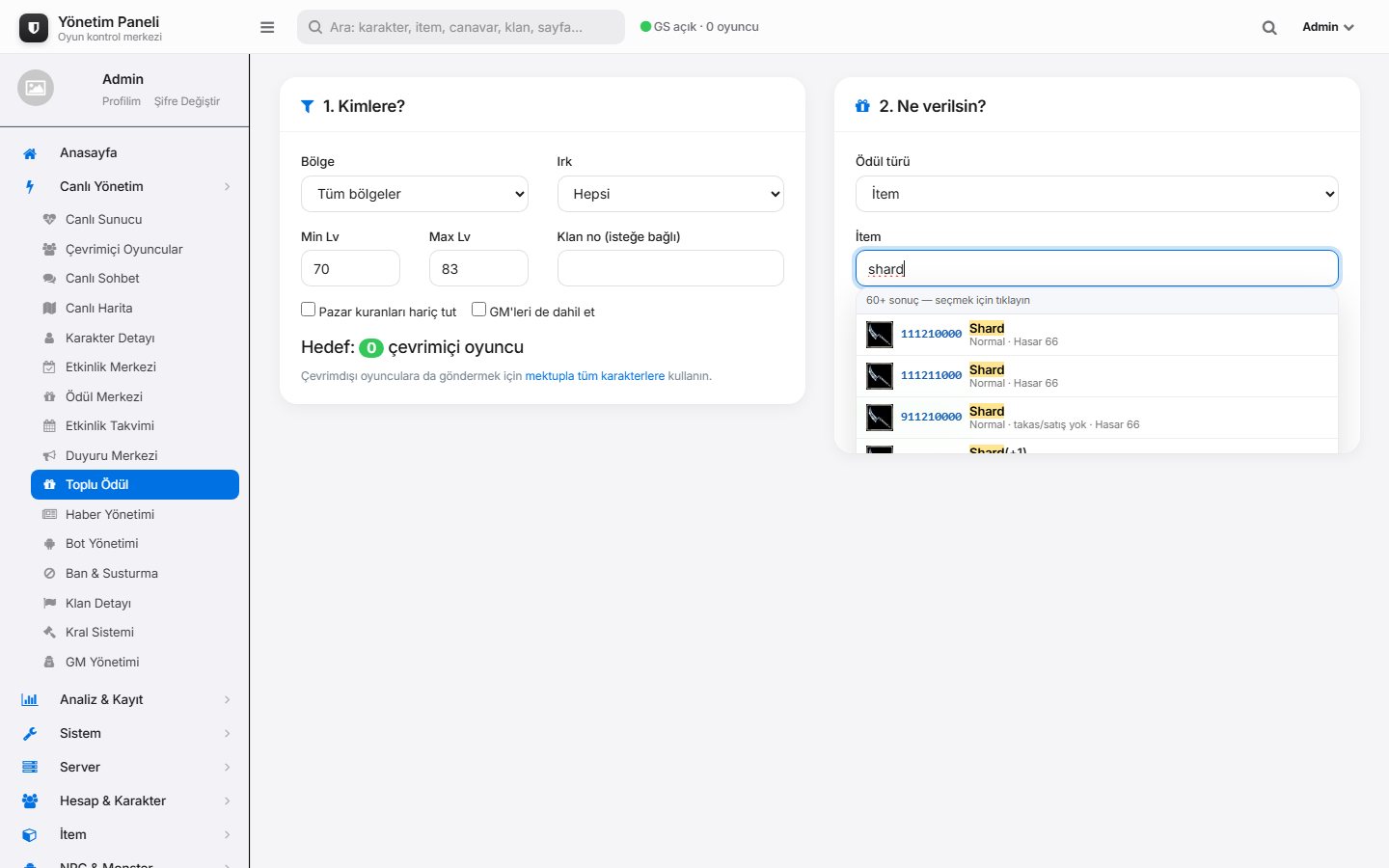The image size is (1389, 868).
Task: Select the GM Yönetimi menu item
Action: click(135, 663)
